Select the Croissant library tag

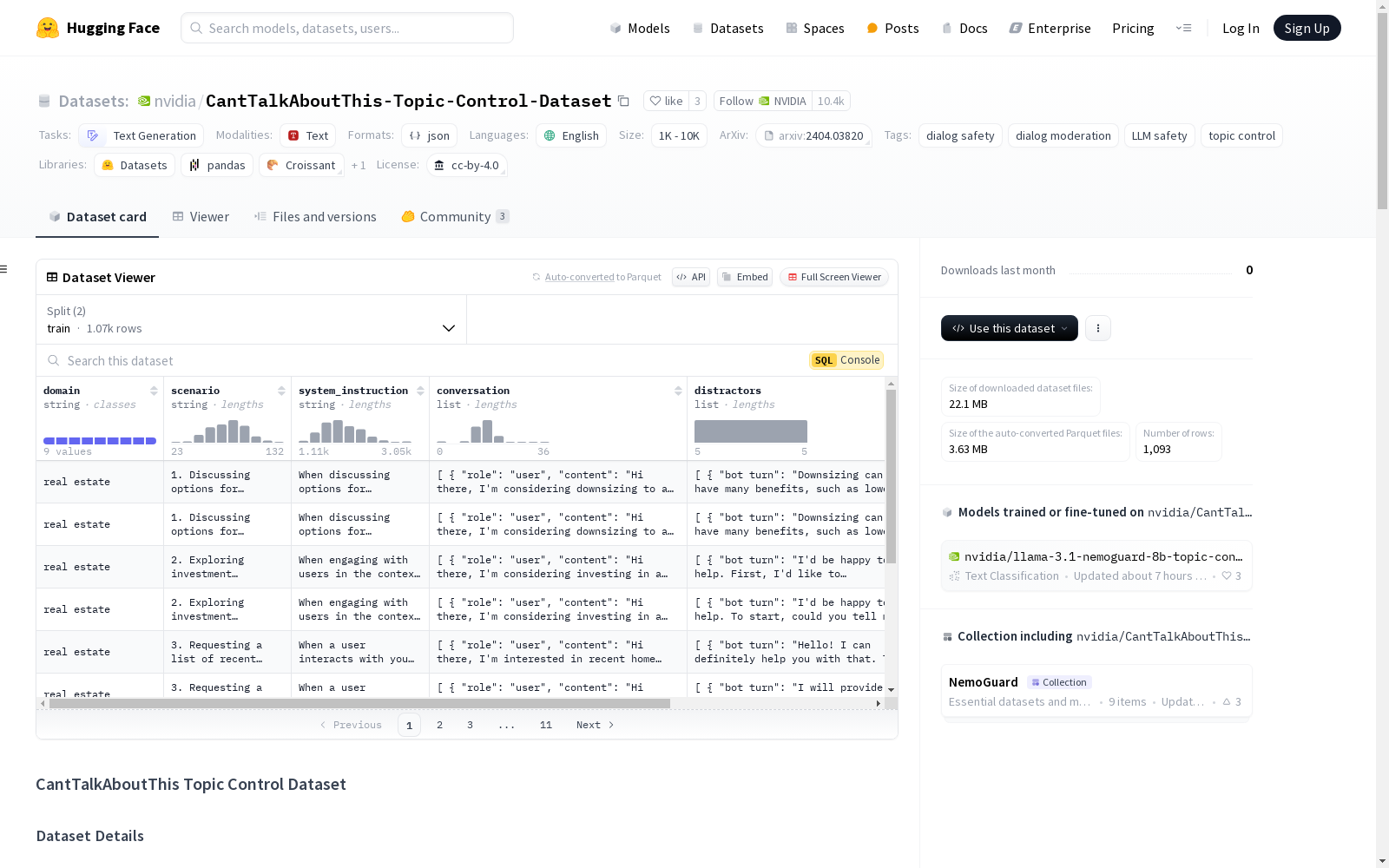(301, 165)
